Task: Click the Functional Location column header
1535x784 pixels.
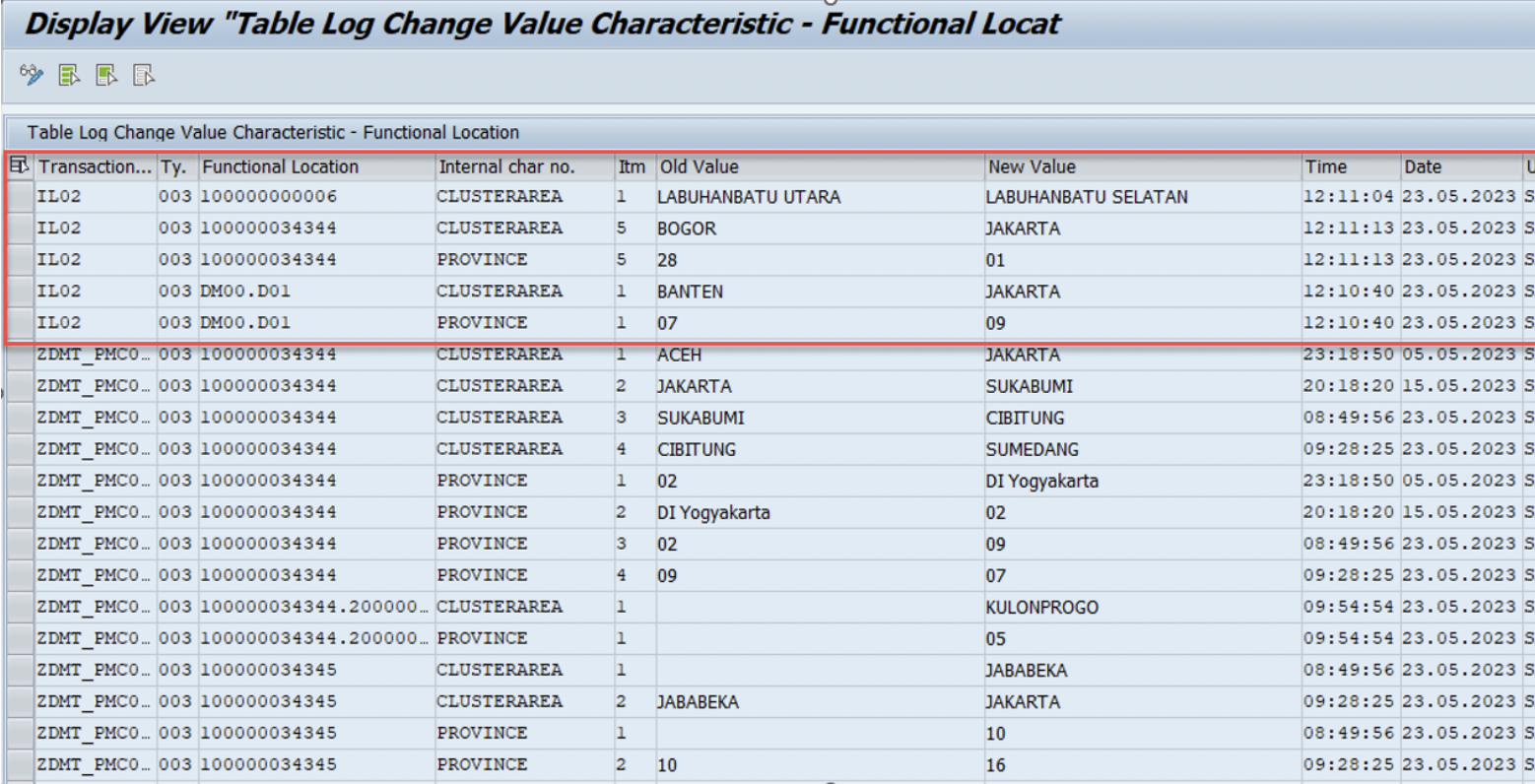Action: 280,166
